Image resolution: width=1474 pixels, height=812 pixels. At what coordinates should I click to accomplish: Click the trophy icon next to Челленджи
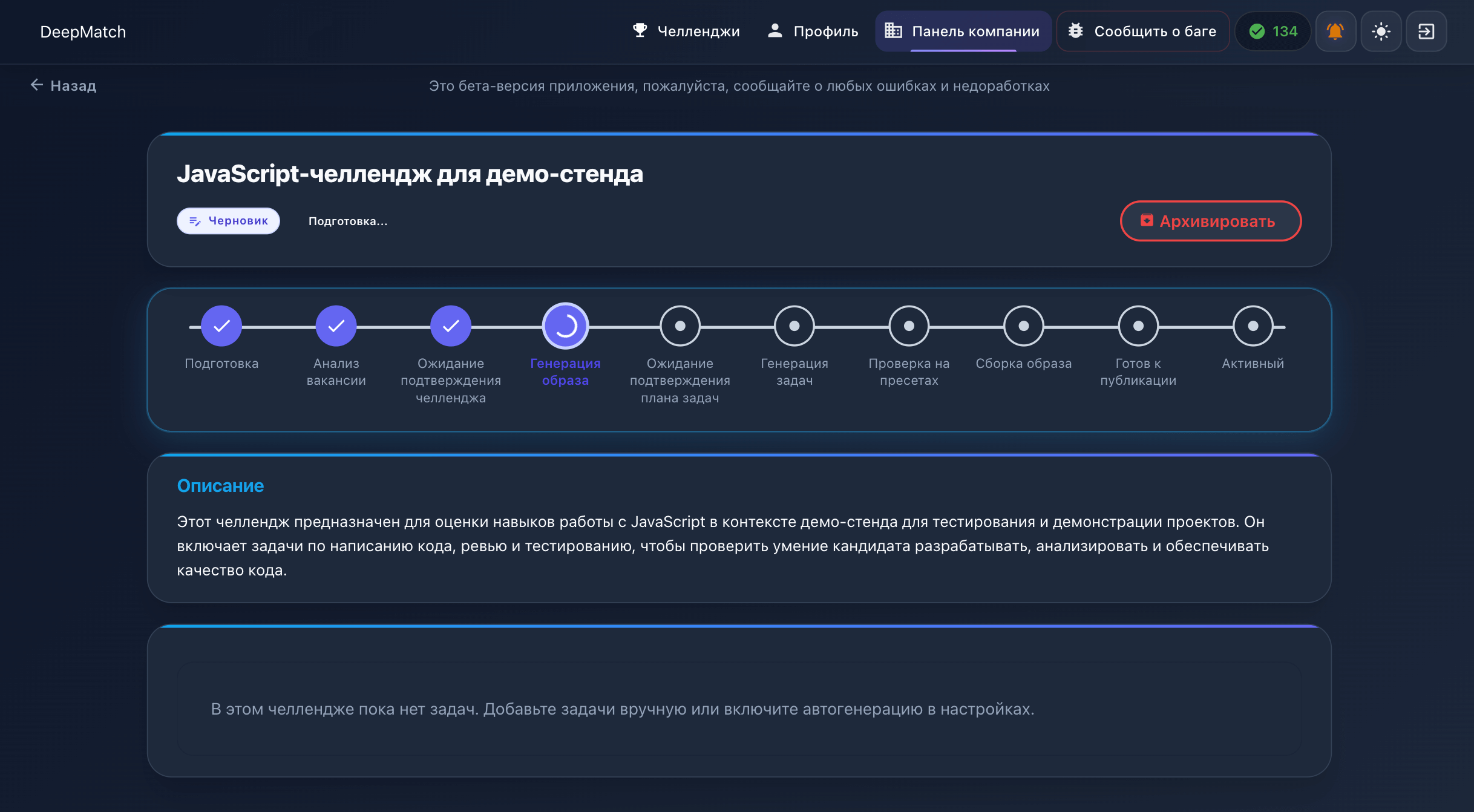(x=640, y=30)
